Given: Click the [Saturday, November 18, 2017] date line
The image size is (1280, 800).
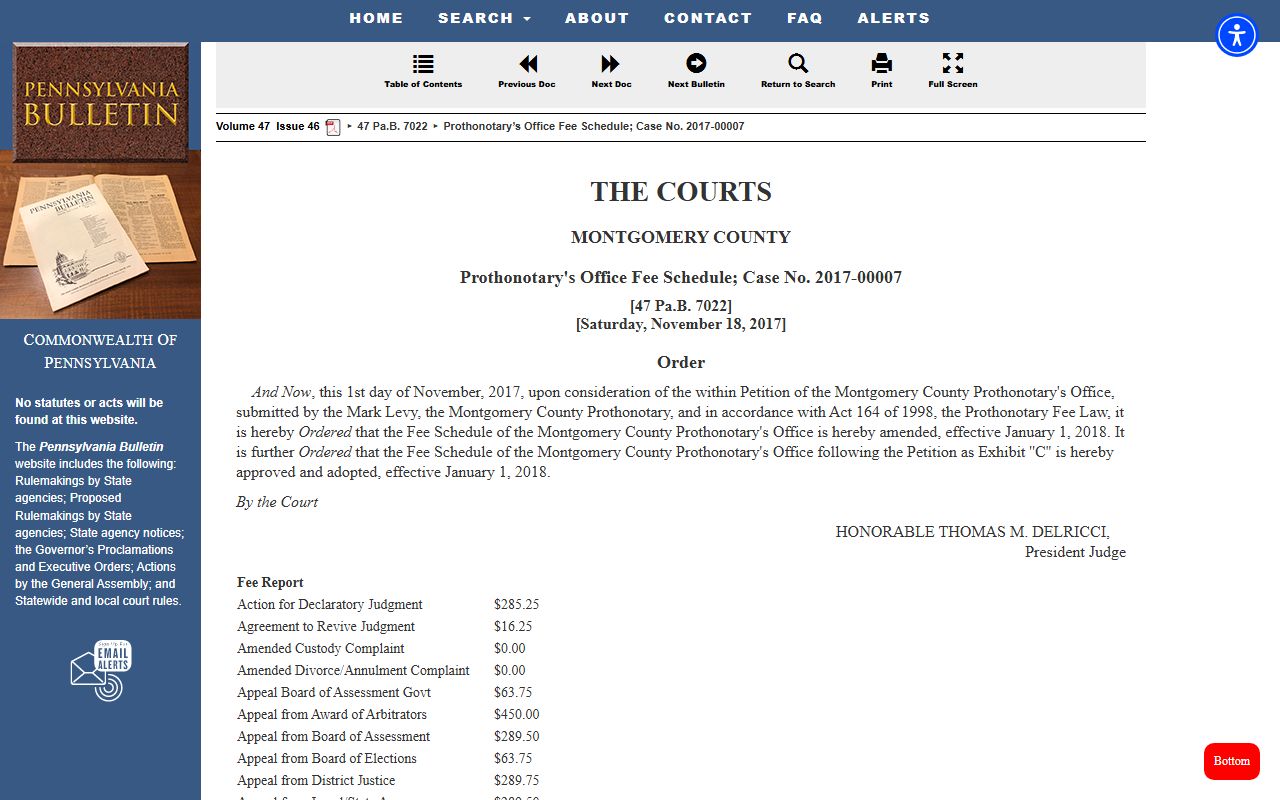Looking at the screenshot, I should tap(681, 324).
